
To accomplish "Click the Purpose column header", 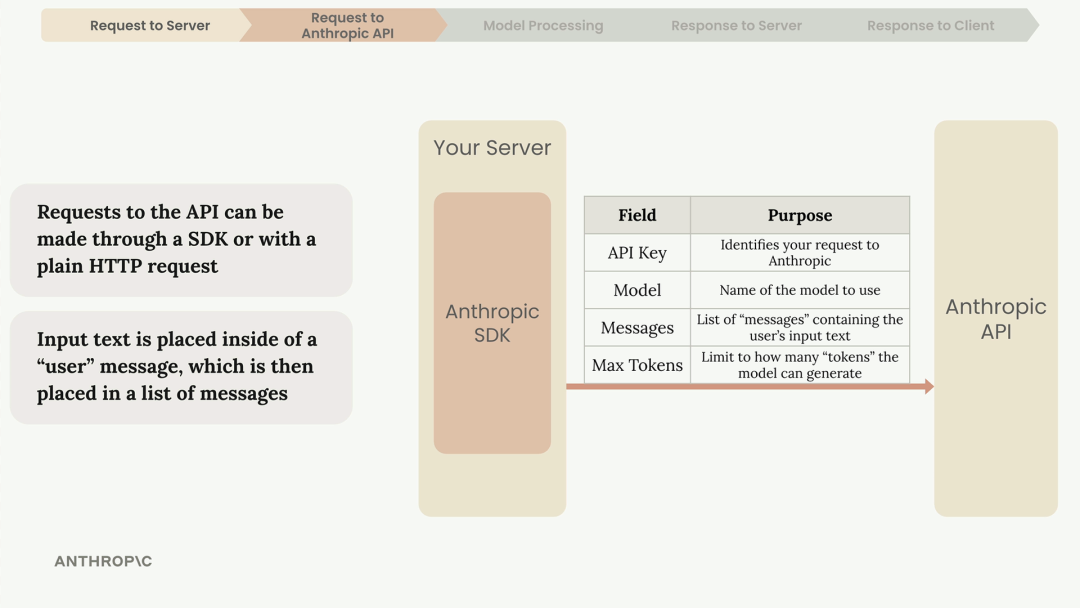I will (x=800, y=215).
